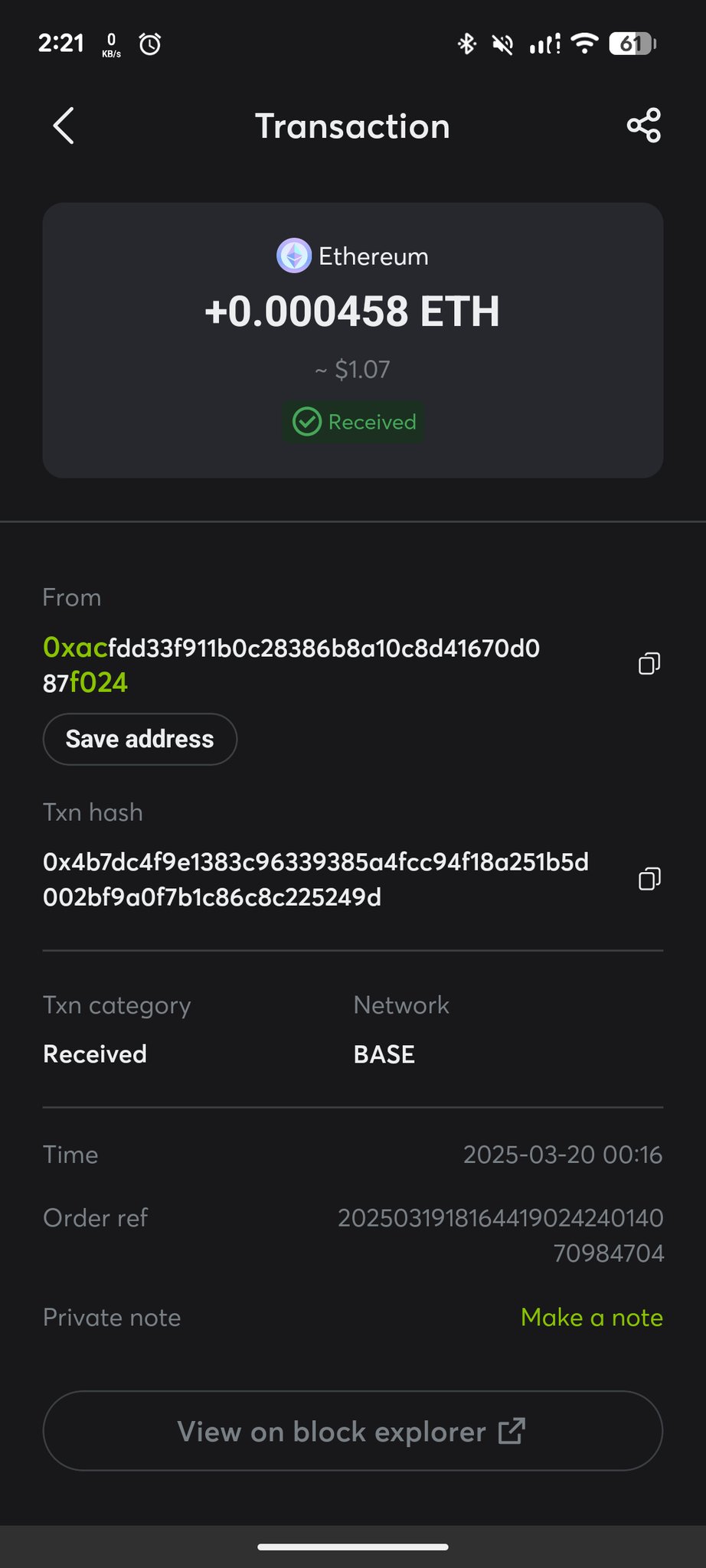Open the share transaction icon
Viewport: 706px width, 1568px height.
(x=643, y=126)
